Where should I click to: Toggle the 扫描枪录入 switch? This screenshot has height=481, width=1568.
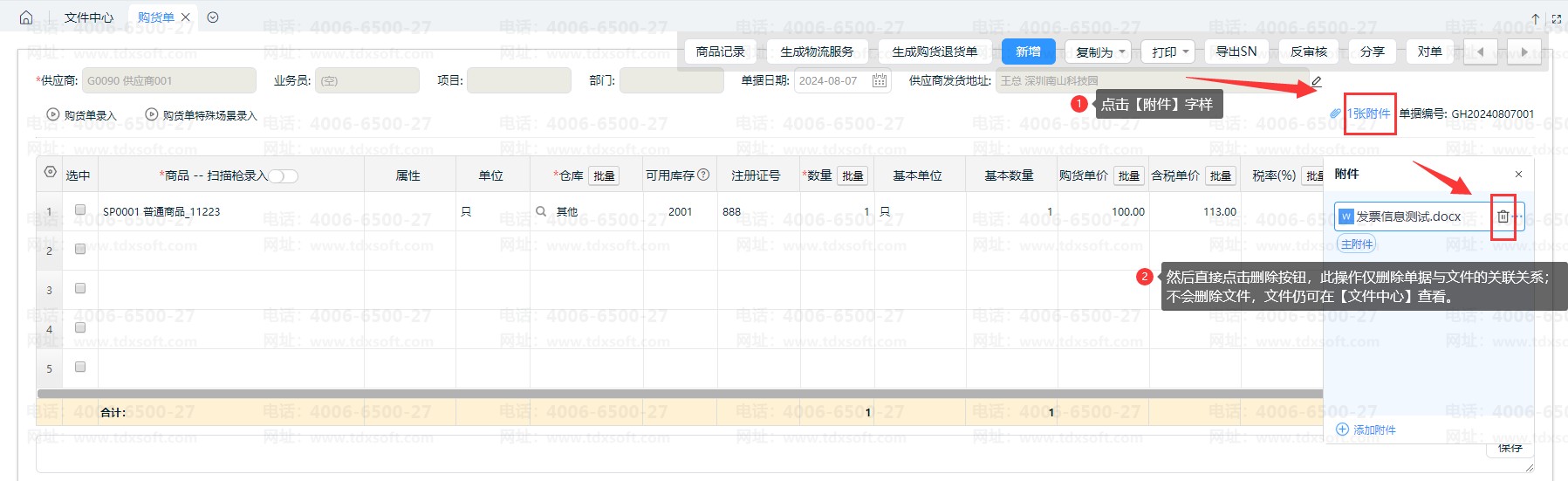pos(284,176)
